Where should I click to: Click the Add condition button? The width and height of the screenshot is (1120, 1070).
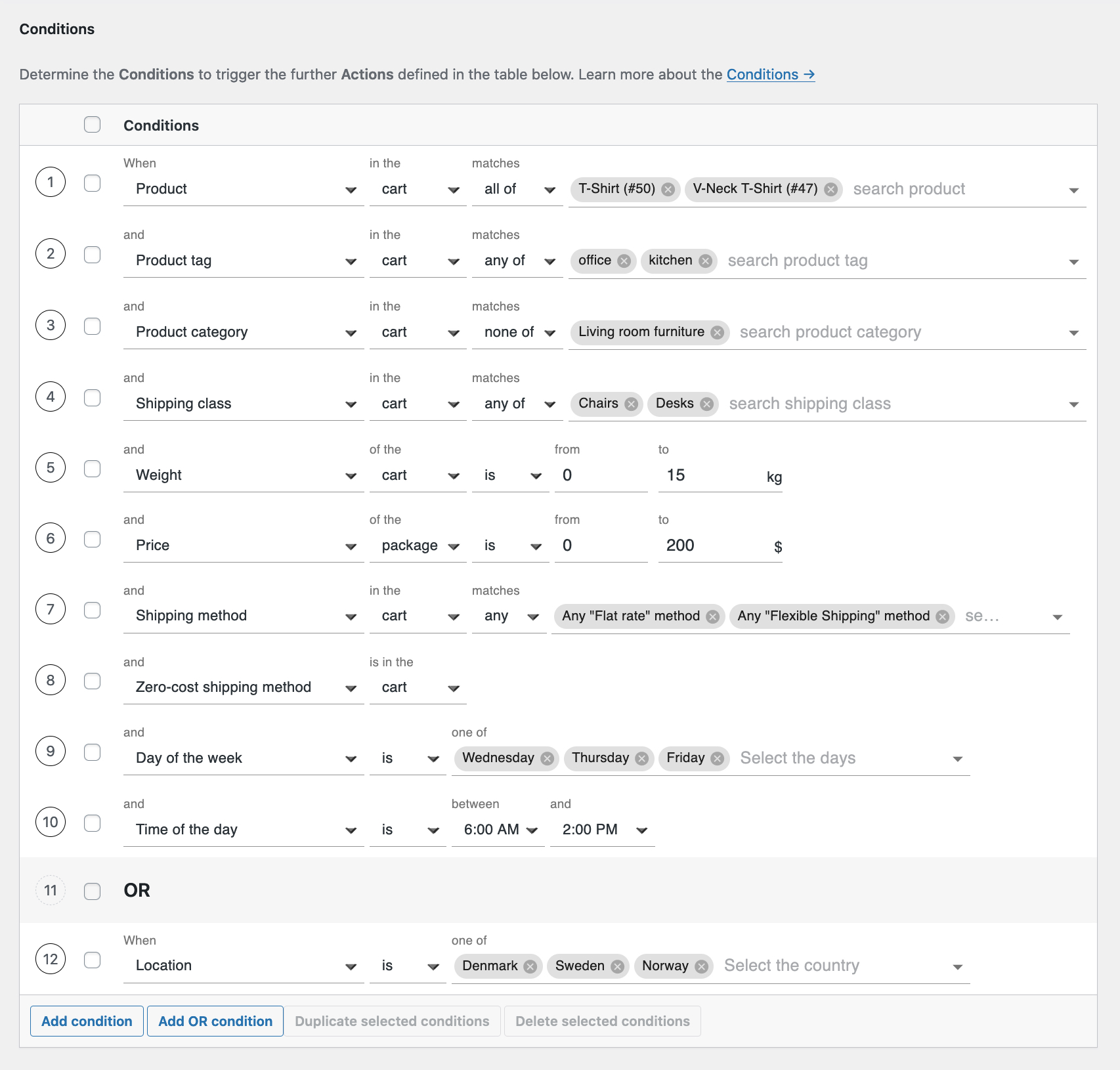[86, 1021]
